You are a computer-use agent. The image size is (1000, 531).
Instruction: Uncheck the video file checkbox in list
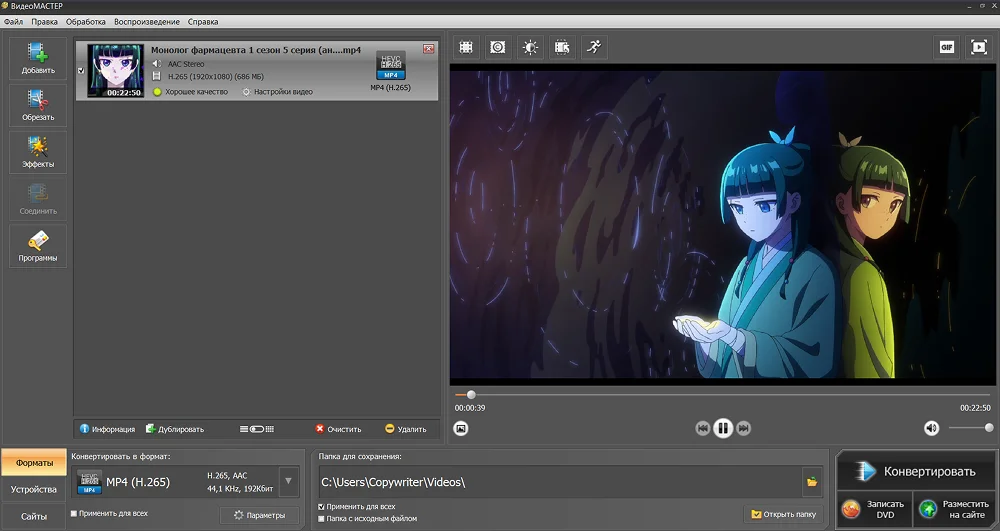[x=80, y=71]
